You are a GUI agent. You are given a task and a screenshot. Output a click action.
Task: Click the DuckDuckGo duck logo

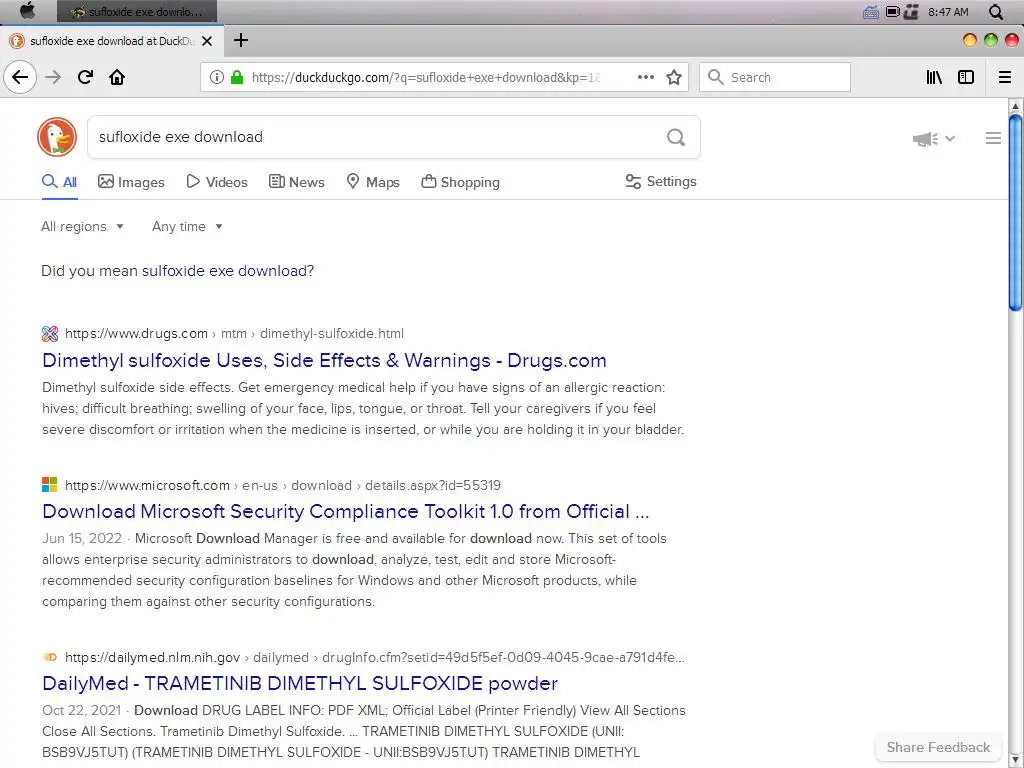(57, 137)
